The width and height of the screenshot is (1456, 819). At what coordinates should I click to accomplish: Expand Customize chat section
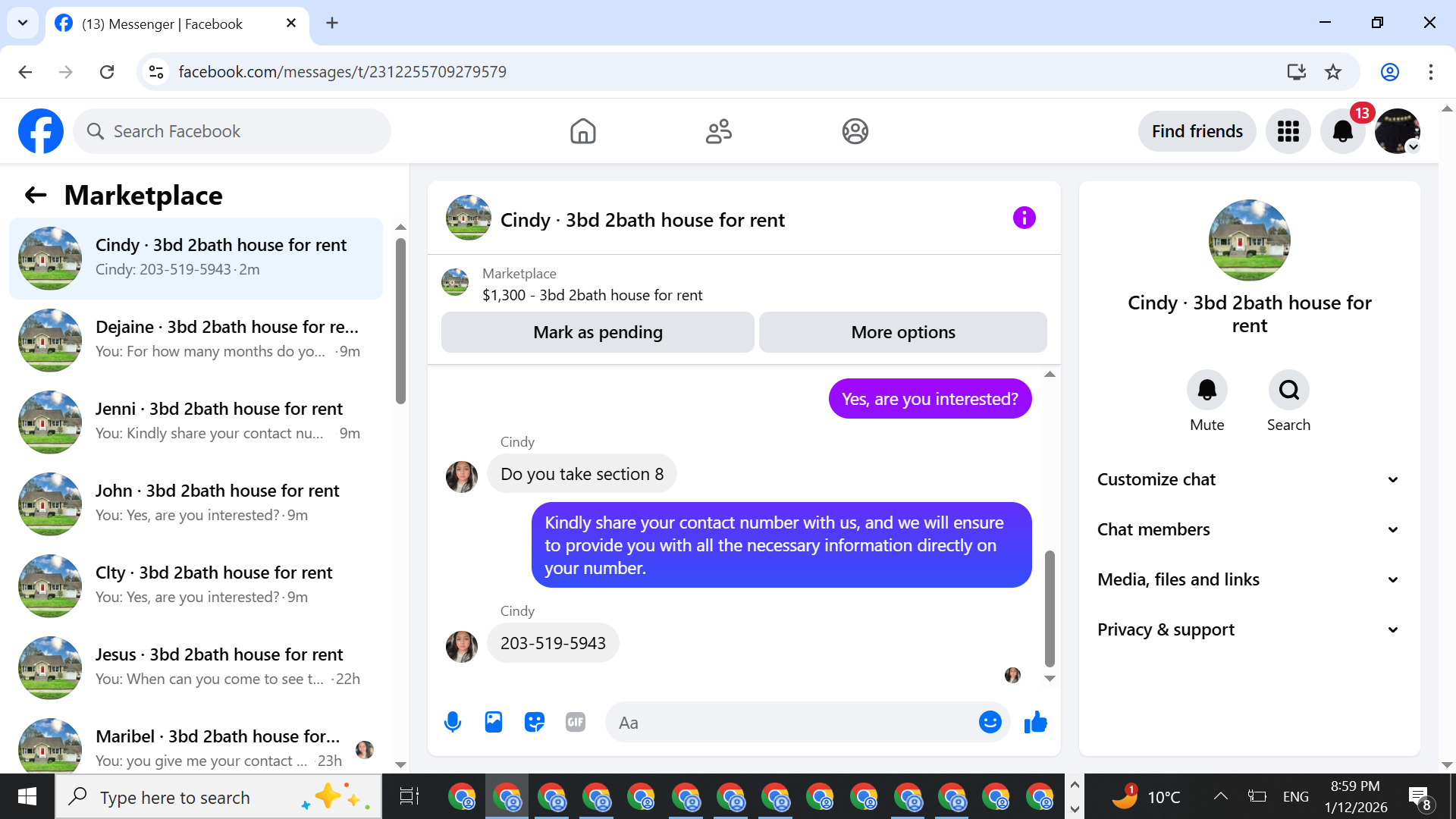[x=1248, y=479]
